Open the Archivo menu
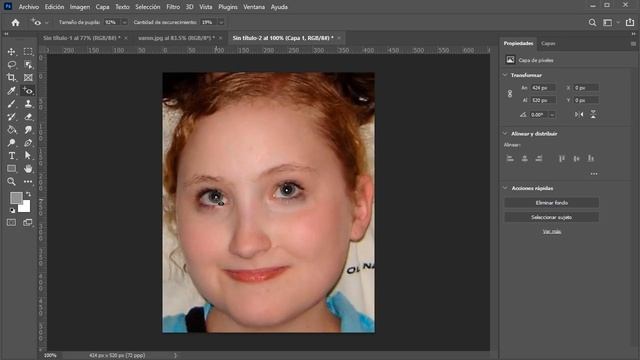Image resolution: width=640 pixels, height=360 pixels. point(29,7)
